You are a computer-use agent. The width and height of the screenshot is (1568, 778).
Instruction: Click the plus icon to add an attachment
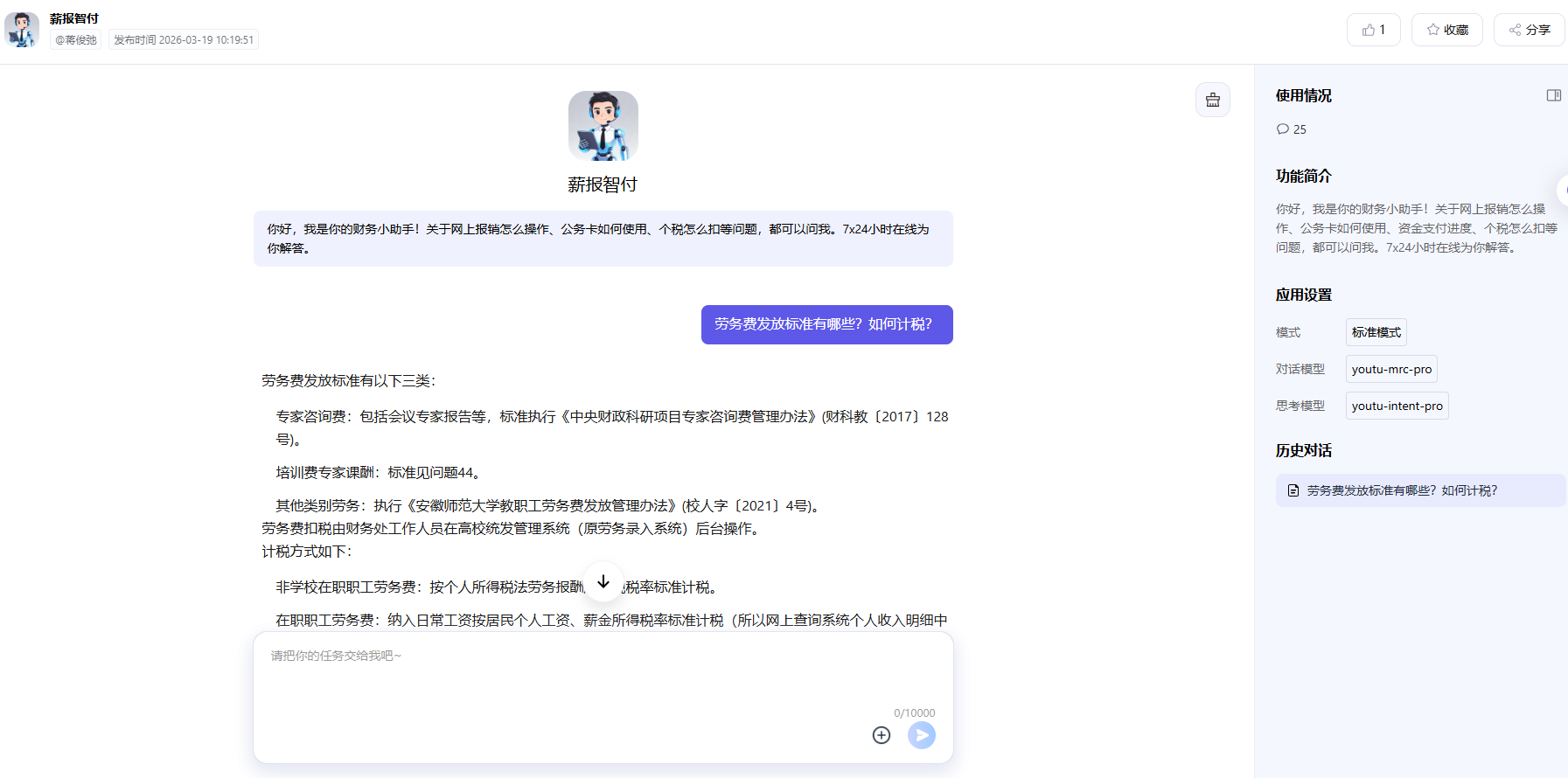[881, 735]
